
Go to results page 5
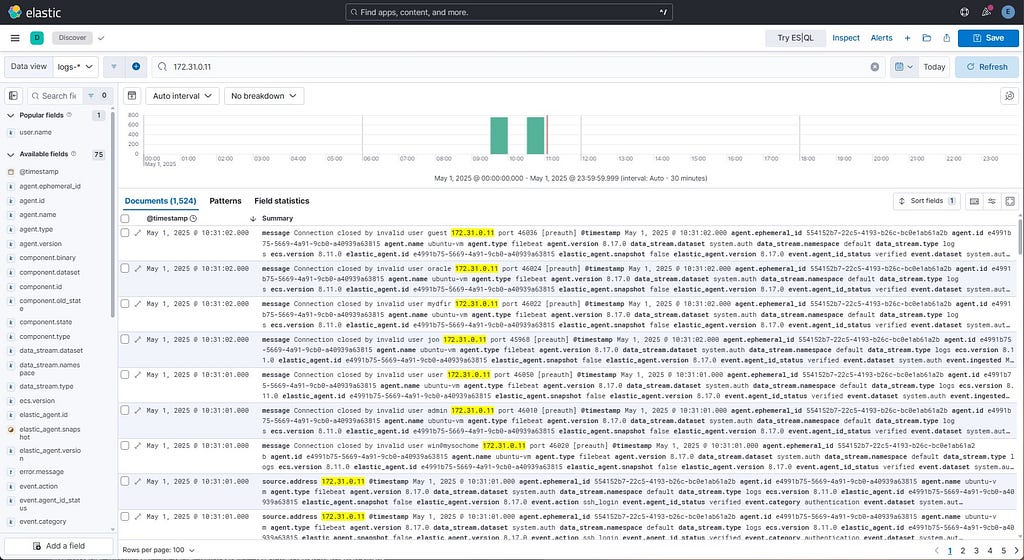(x=1004, y=551)
